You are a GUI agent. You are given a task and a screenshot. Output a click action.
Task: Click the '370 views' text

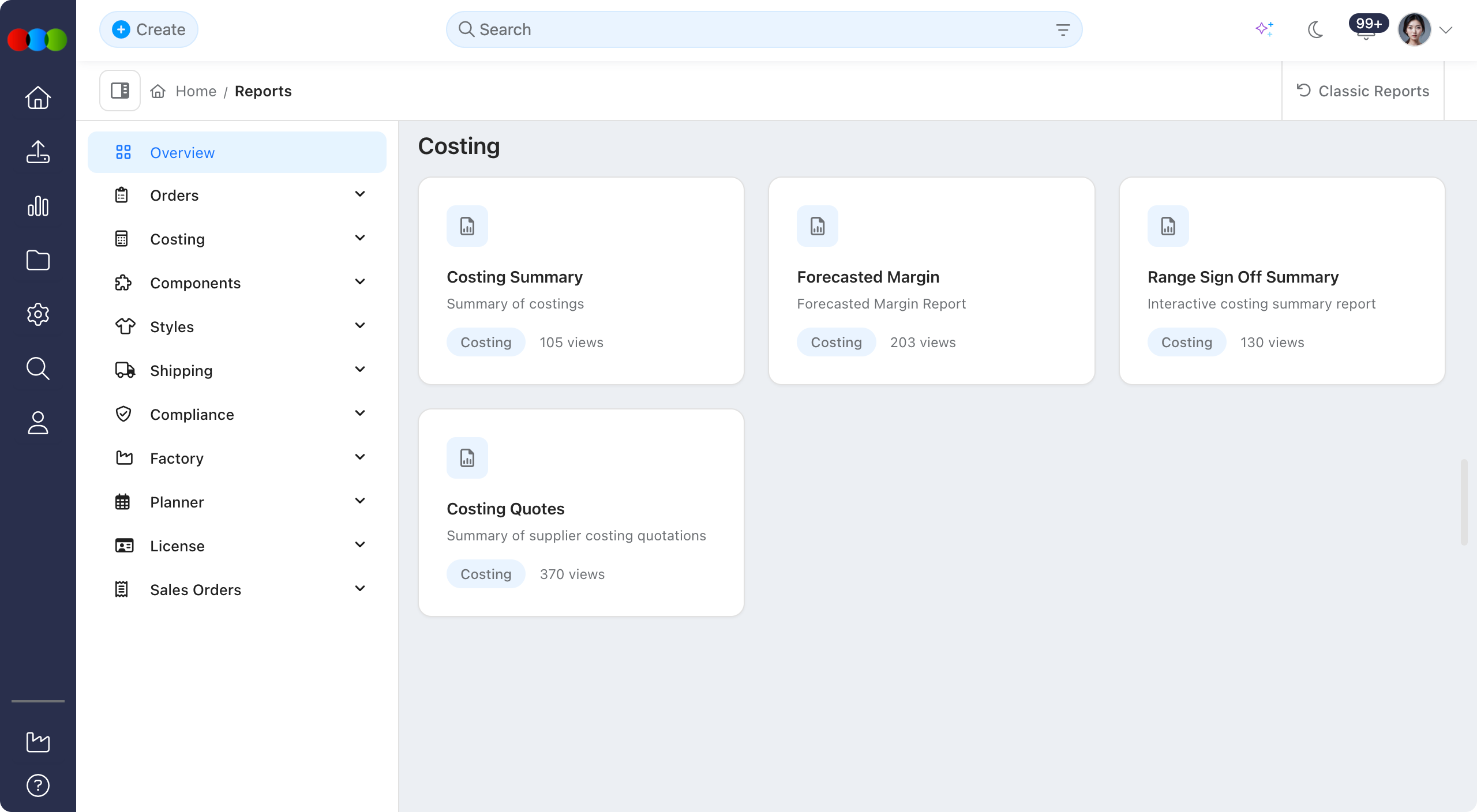pos(572,574)
